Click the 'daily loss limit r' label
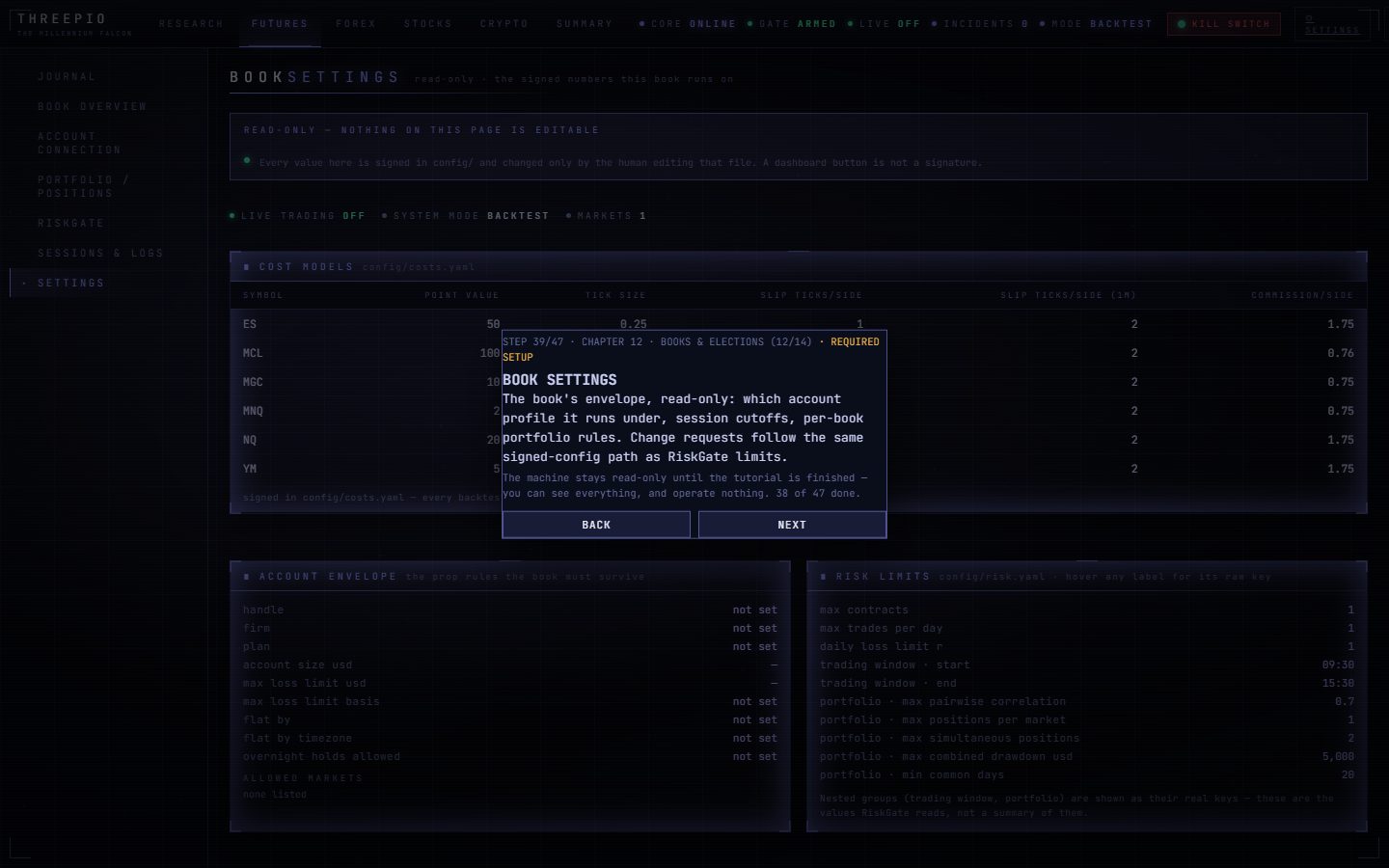This screenshot has width=1389, height=868. (x=882, y=646)
